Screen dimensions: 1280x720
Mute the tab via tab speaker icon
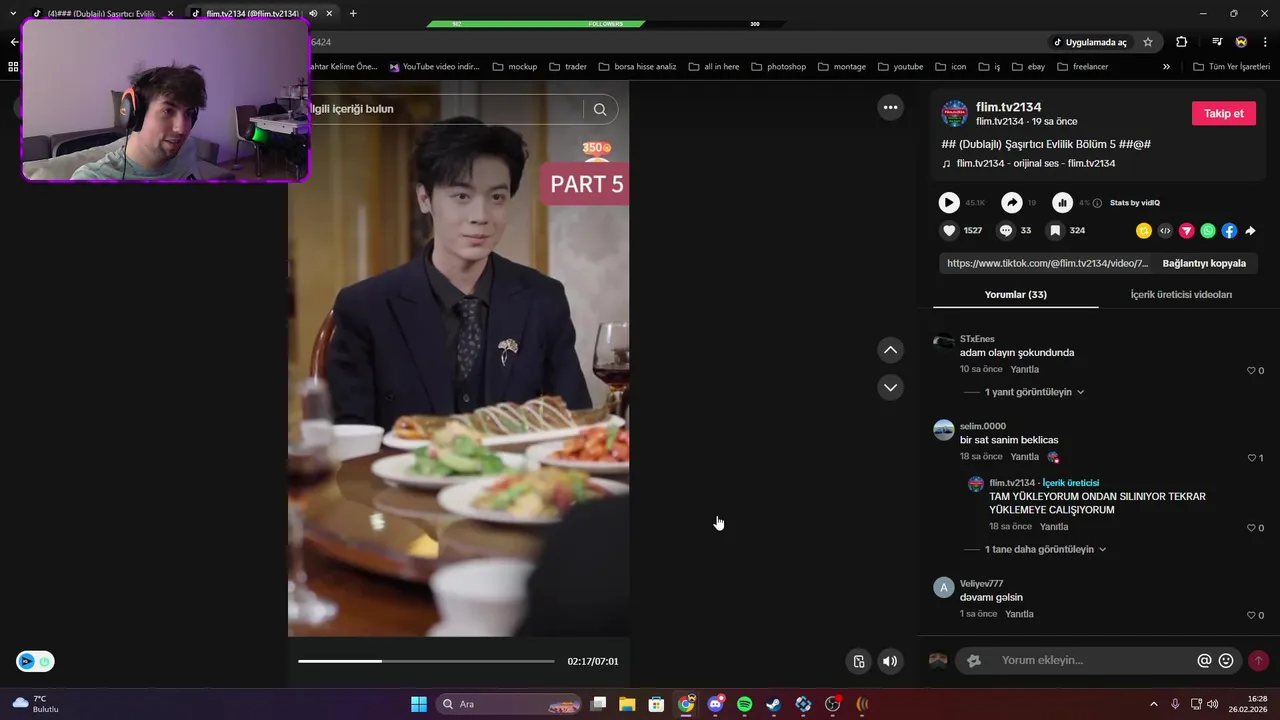coord(313,14)
